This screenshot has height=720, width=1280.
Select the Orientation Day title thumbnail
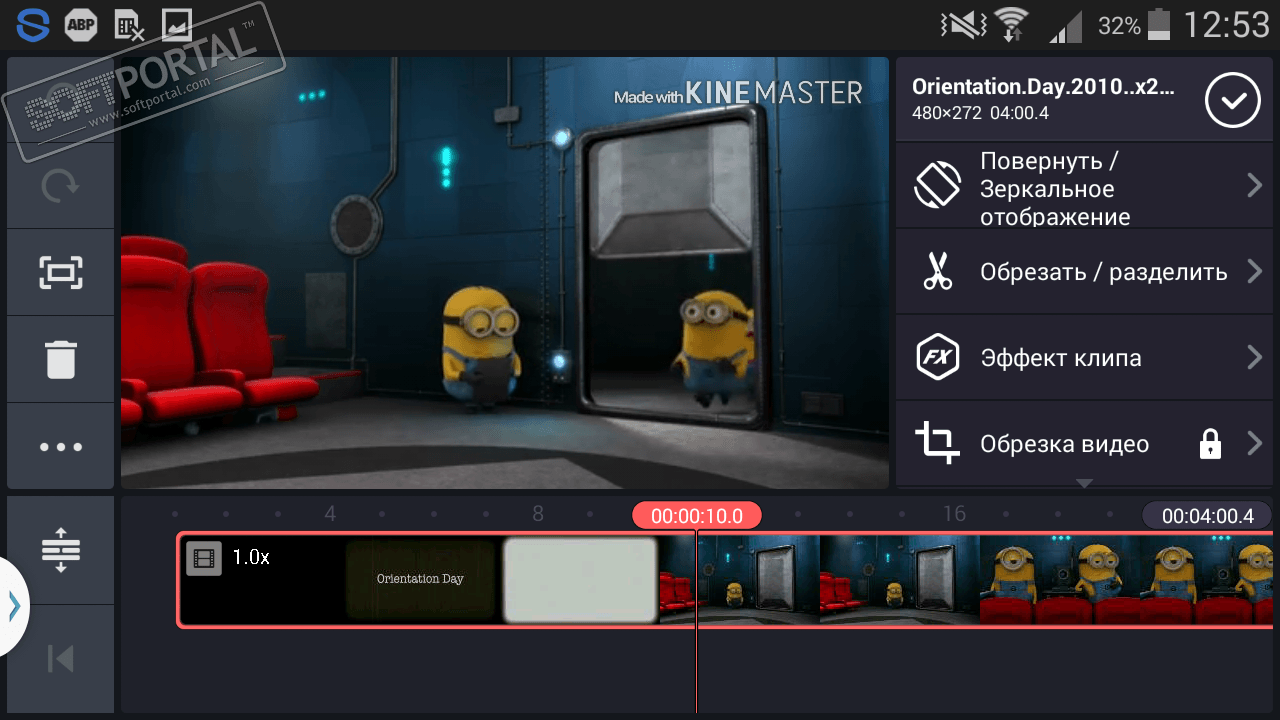(421, 579)
